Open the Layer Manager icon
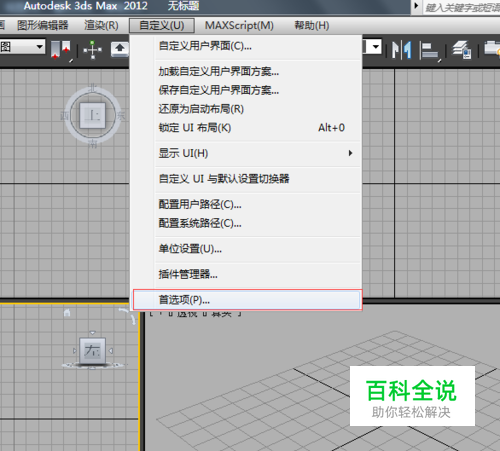The image size is (500, 451). coord(462,50)
